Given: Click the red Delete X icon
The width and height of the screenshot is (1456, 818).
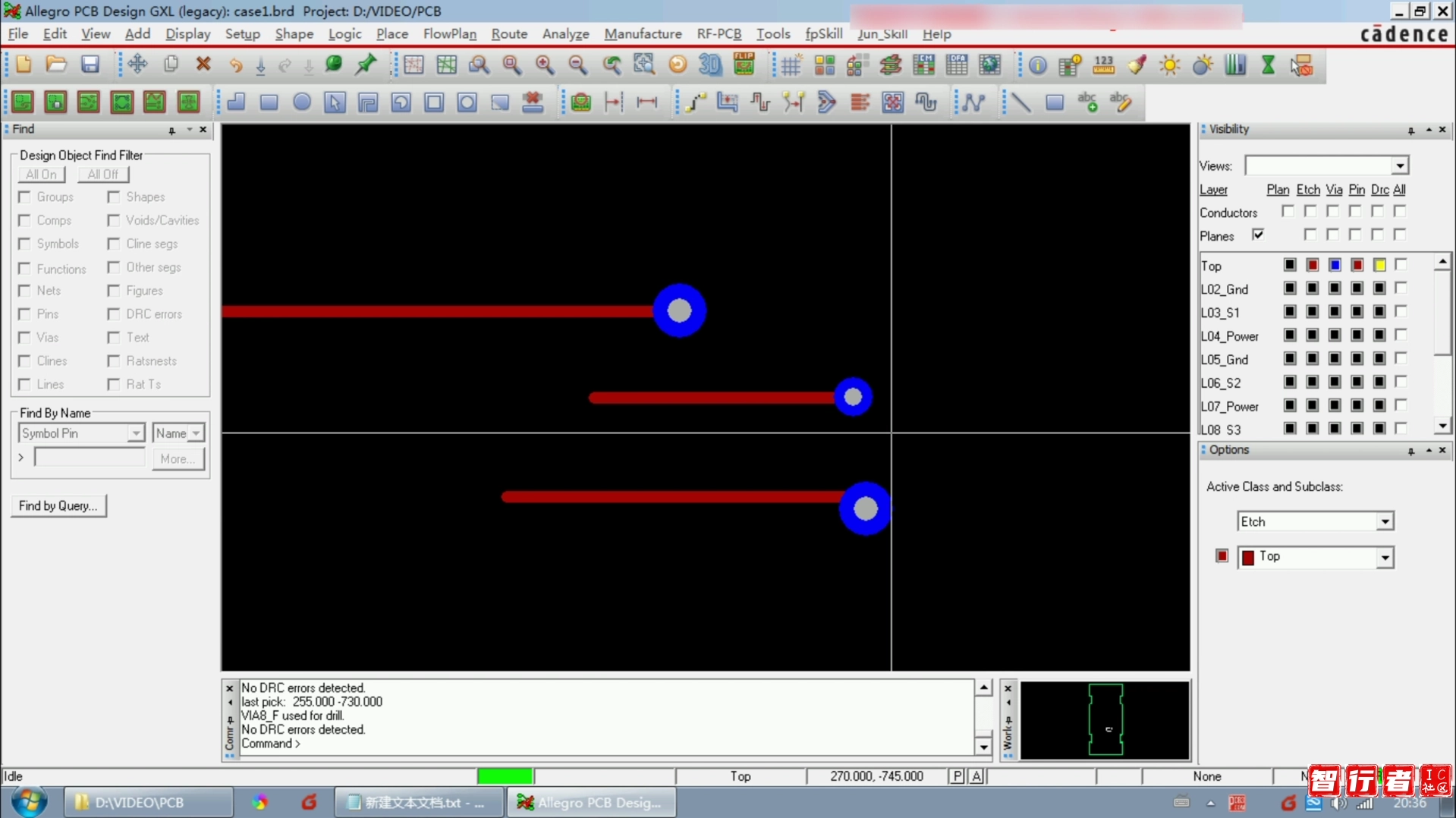Looking at the screenshot, I should [x=203, y=65].
